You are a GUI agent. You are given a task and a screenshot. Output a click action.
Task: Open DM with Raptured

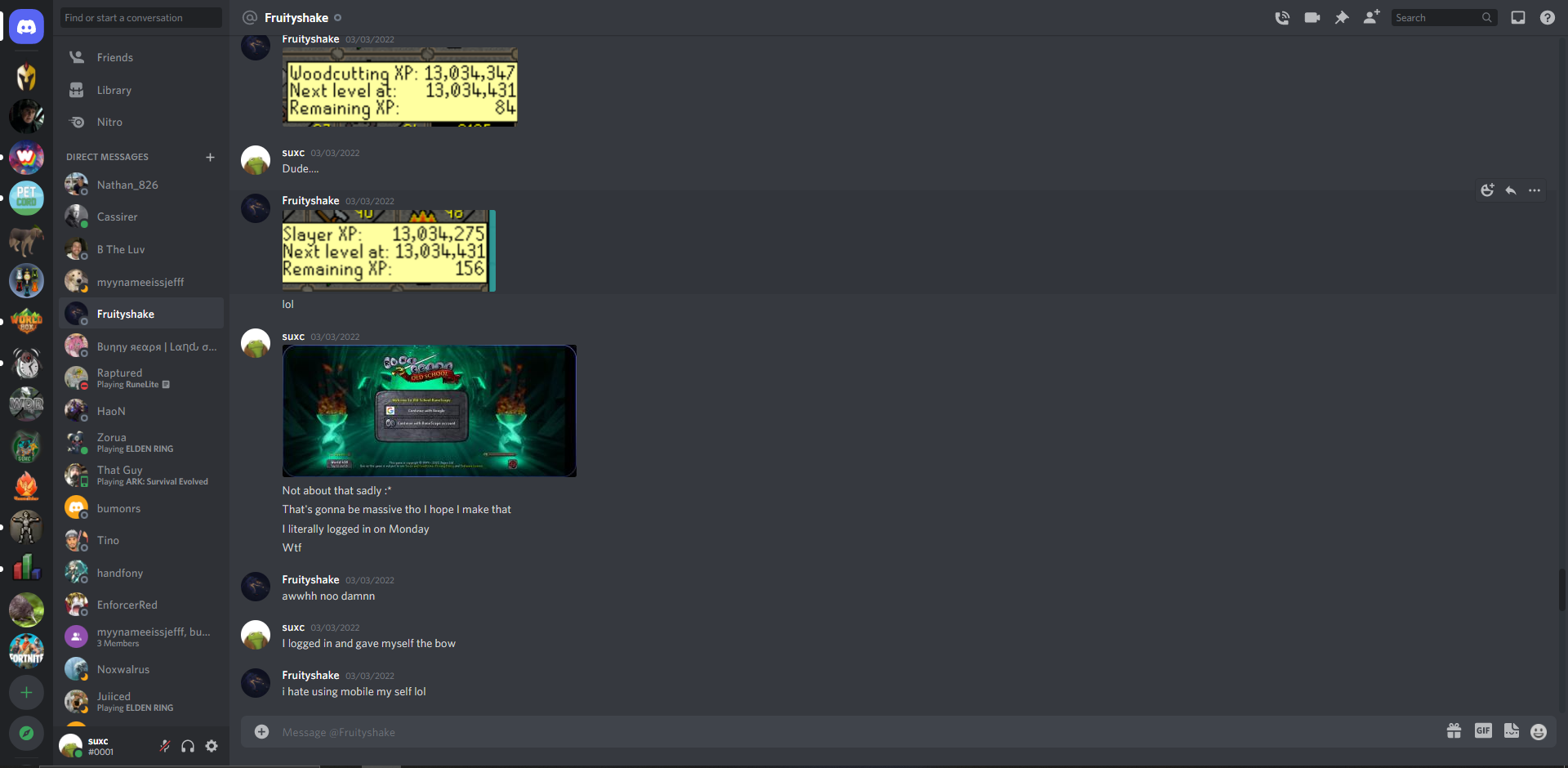click(x=141, y=377)
